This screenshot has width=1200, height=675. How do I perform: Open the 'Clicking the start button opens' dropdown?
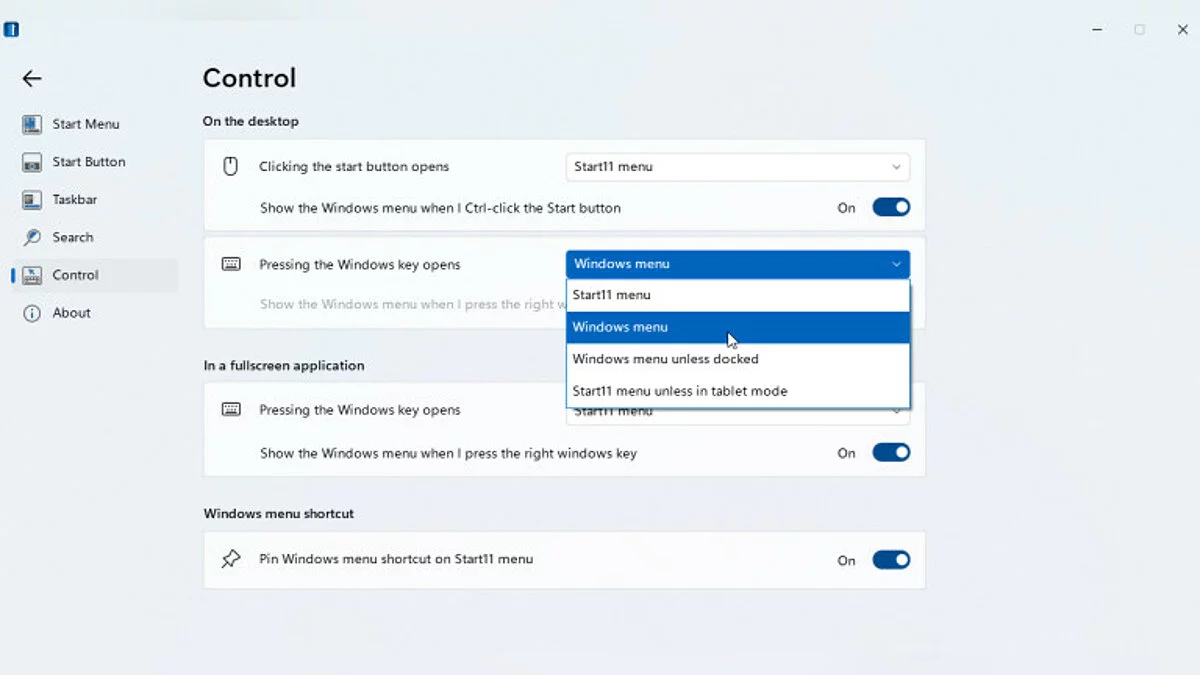737,167
